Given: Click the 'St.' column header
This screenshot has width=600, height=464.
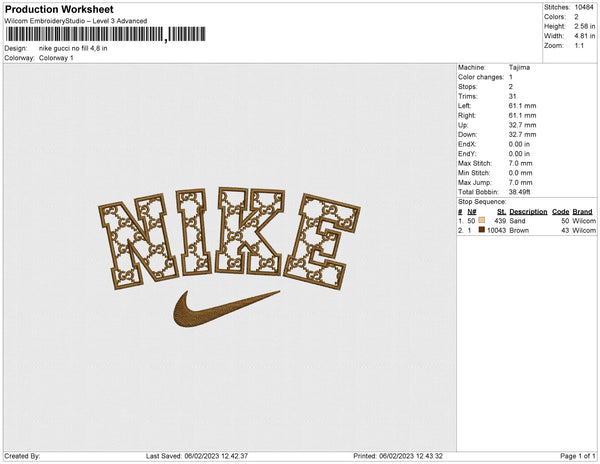Looking at the screenshot, I should pos(501,212).
